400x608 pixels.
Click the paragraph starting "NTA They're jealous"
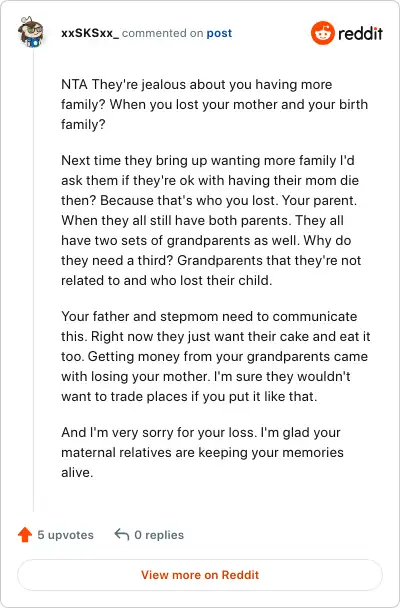(214, 105)
